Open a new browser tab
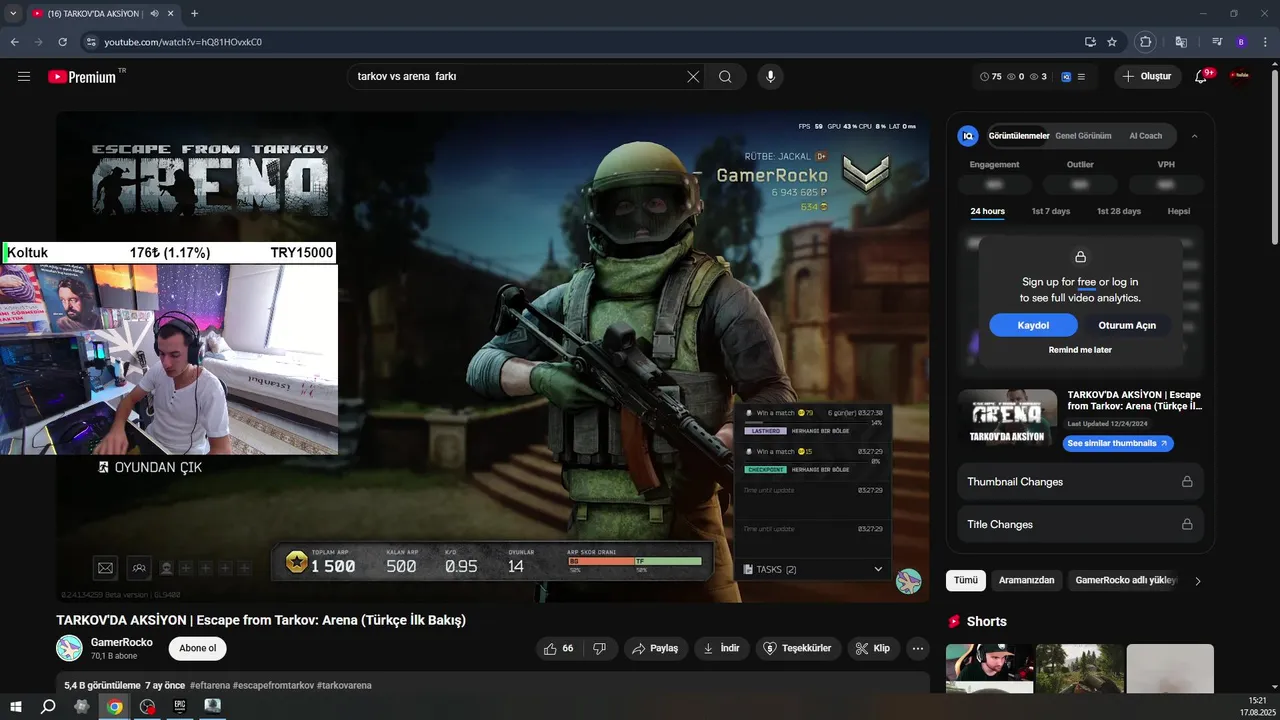The height and width of the screenshot is (720, 1280). pos(194,13)
